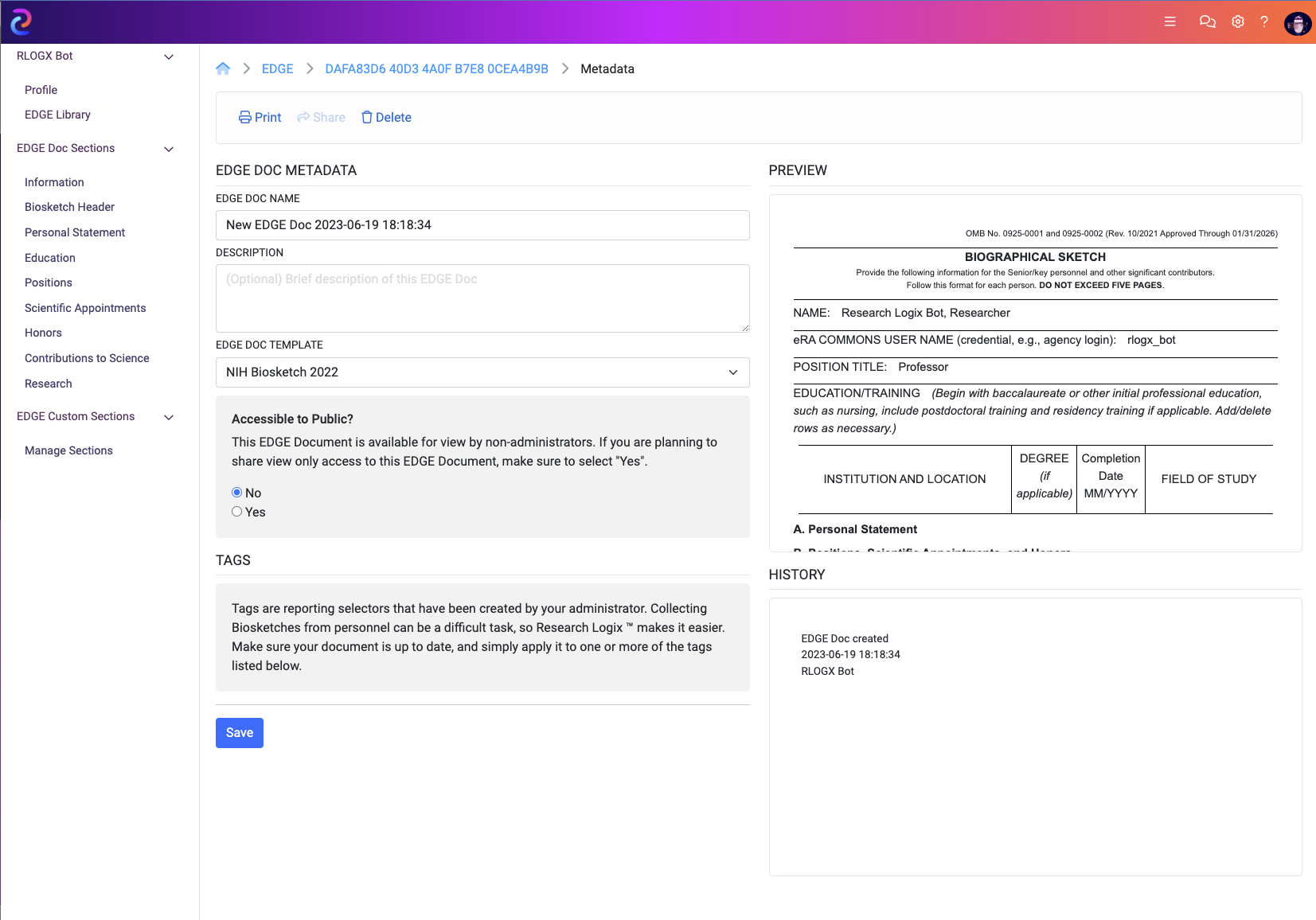Click the disabled Share option
Image resolution: width=1316 pixels, height=920 pixels.
[x=321, y=117]
